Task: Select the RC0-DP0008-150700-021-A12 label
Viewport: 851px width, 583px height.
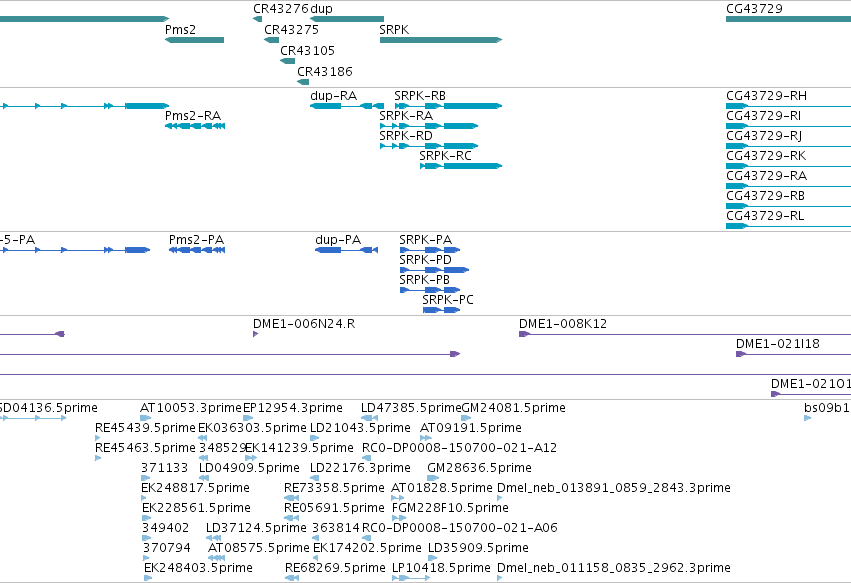Action: click(x=459, y=448)
